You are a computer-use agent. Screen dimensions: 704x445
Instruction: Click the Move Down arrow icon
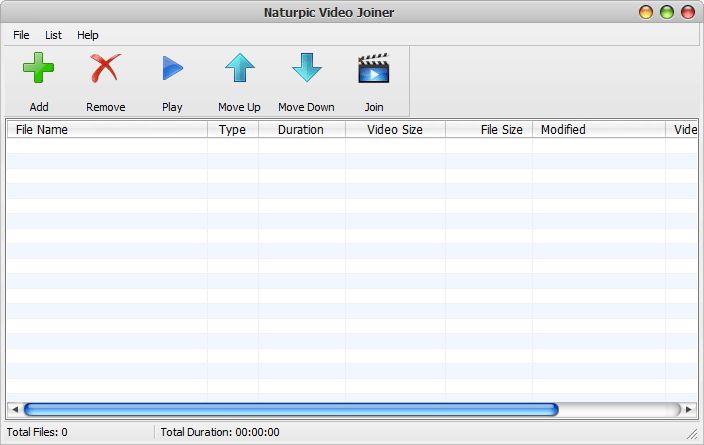coord(307,68)
